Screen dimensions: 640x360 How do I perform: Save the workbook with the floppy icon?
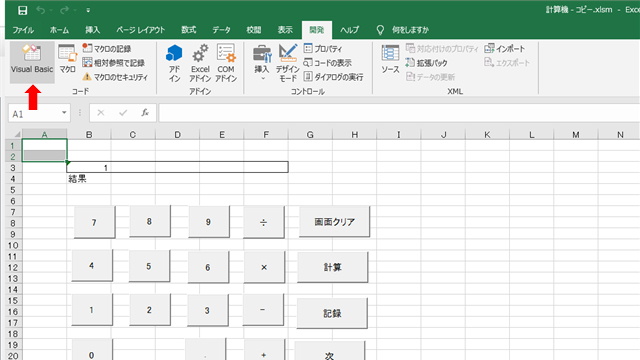click(22, 10)
